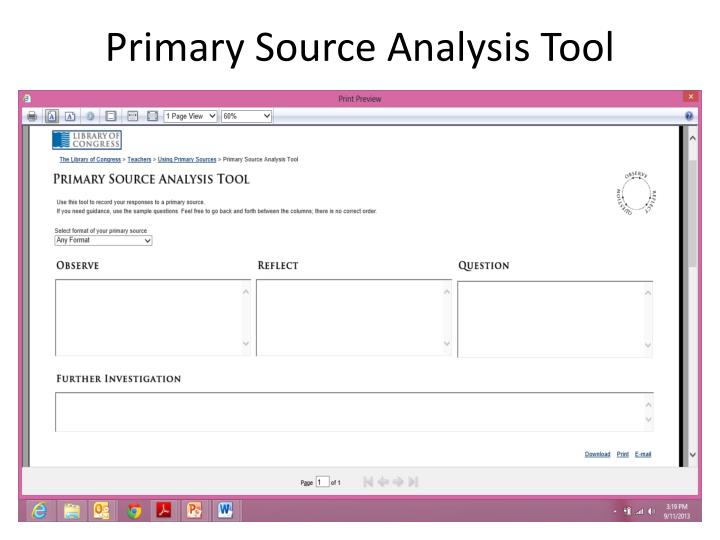
Task: Click the Download link
Action: point(597,454)
